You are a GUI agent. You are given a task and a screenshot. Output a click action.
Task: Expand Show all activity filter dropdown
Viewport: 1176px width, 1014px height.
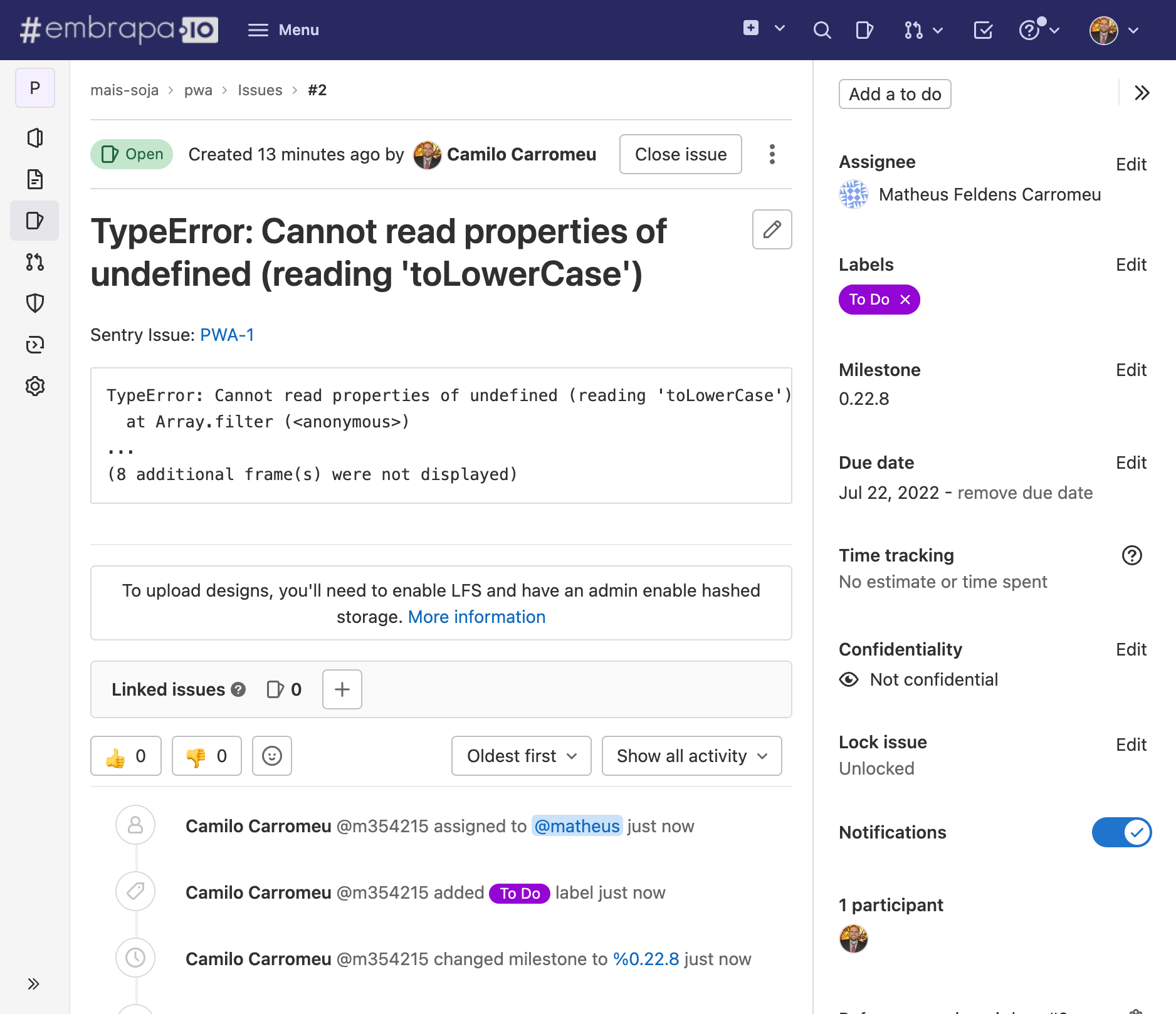[x=691, y=756]
